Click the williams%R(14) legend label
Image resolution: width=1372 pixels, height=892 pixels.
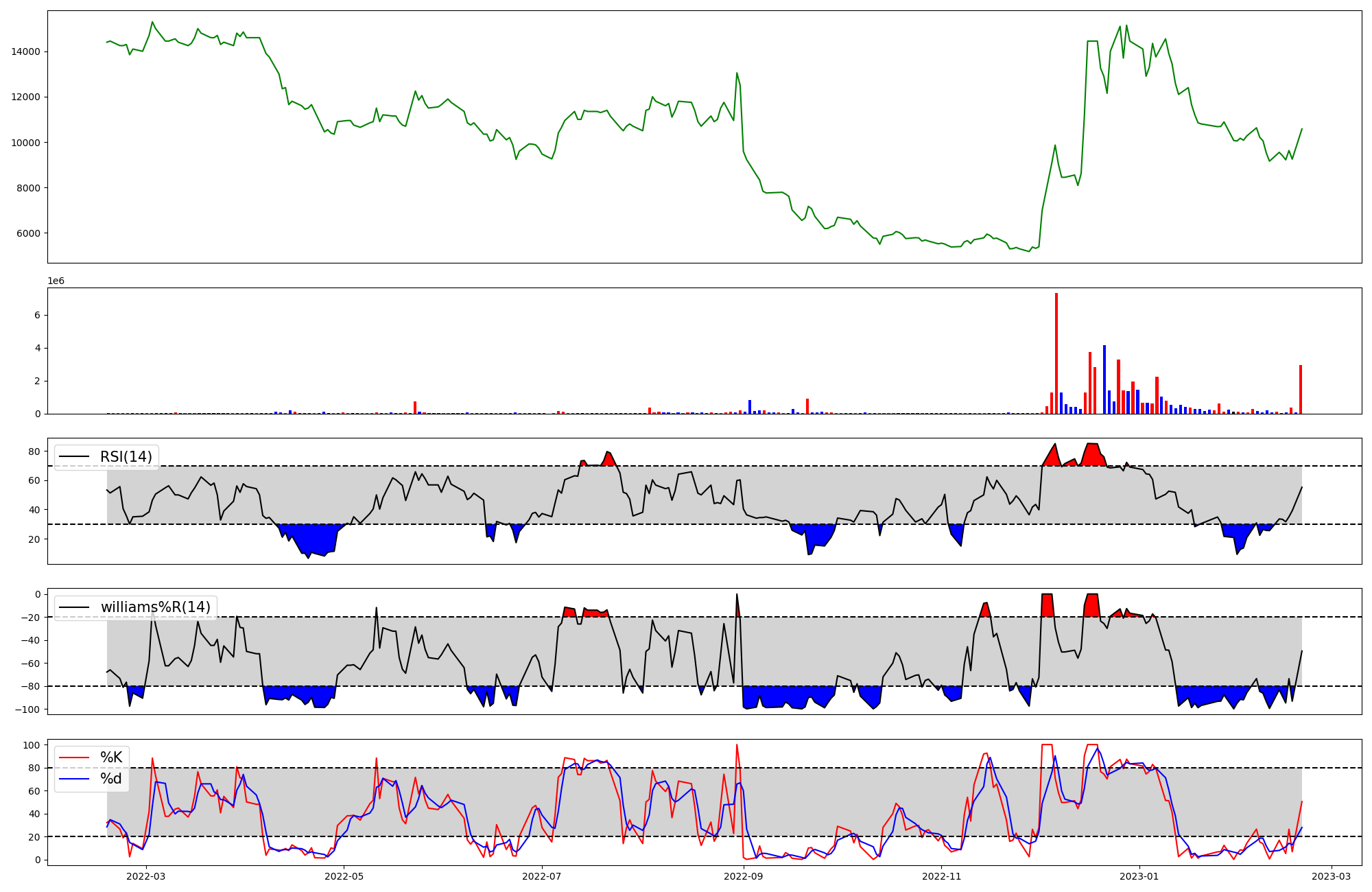click(155, 607)
